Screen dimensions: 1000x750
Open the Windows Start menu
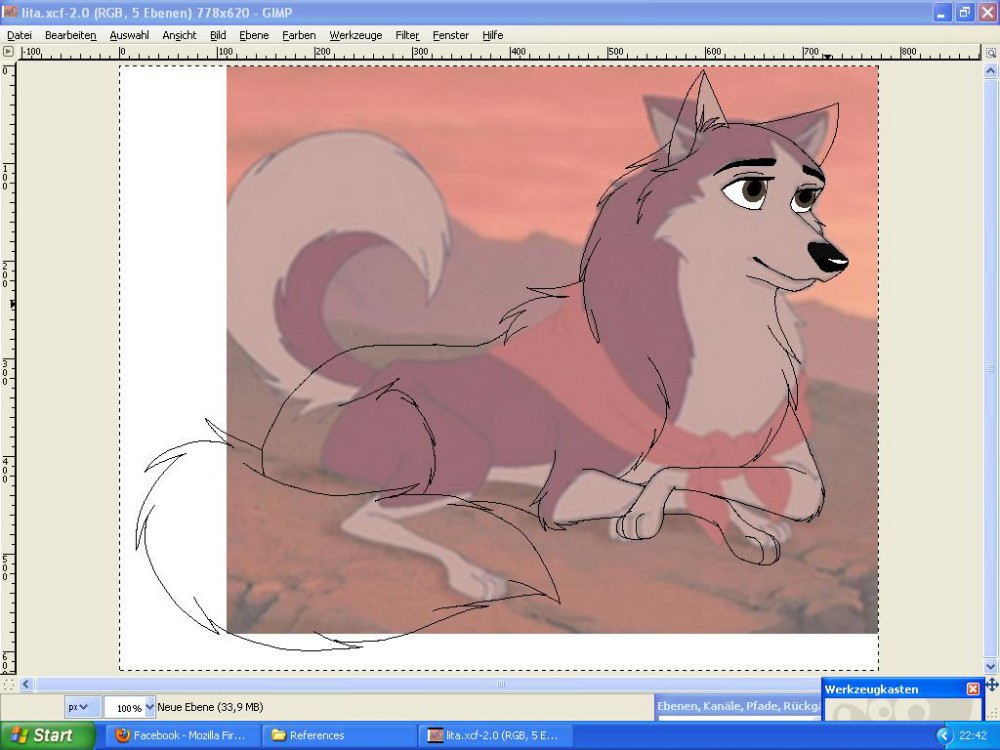46,735
